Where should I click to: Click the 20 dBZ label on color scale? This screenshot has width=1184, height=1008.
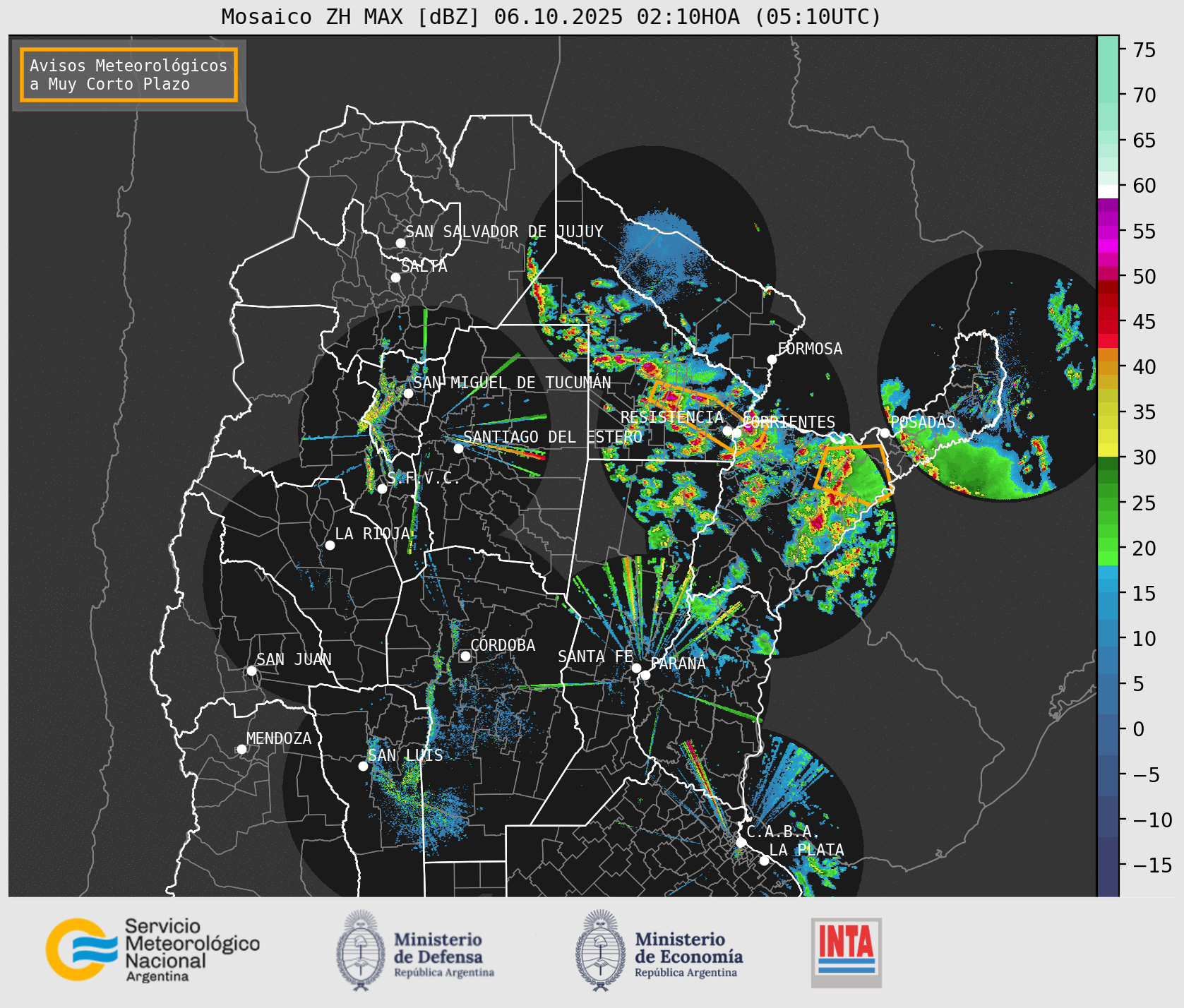(x=1144, y=548)
